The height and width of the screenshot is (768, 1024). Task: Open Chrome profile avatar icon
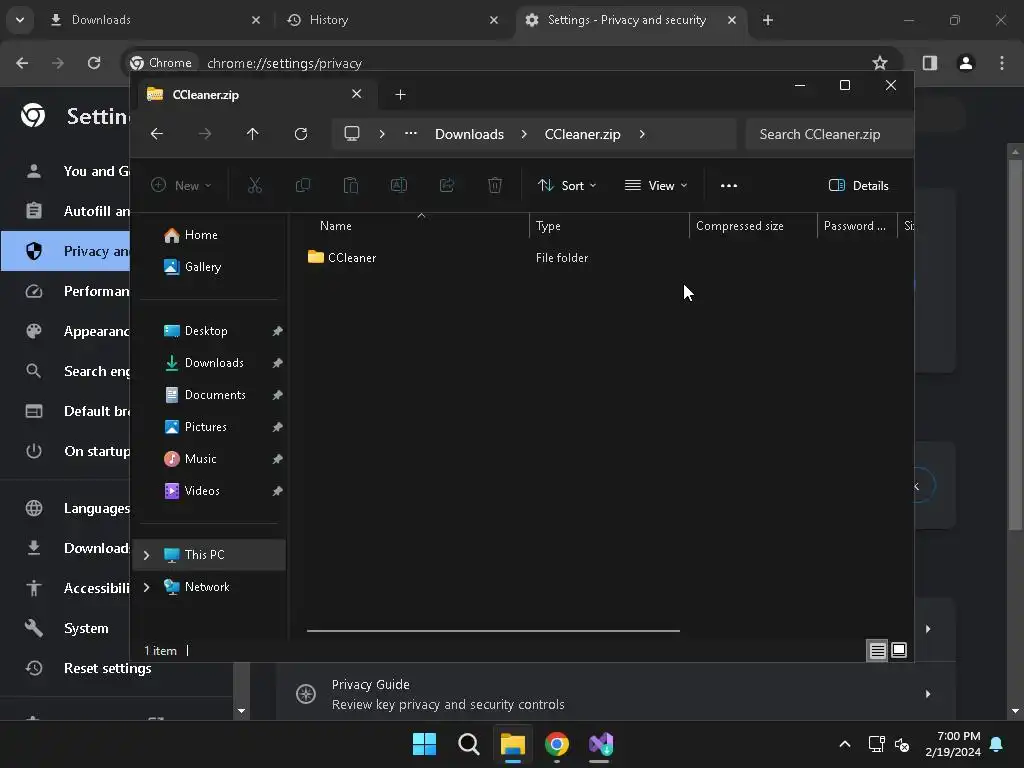966,63
